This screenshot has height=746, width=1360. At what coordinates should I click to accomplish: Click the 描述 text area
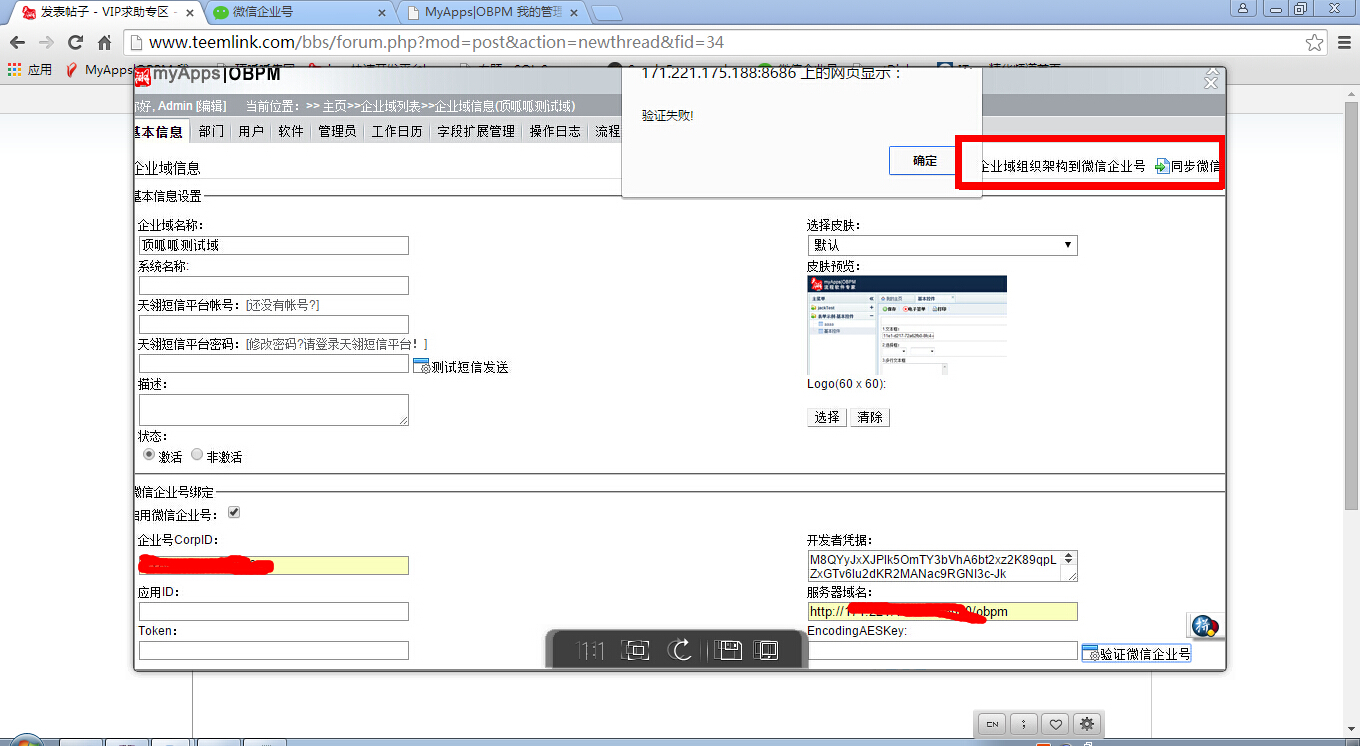274,410
